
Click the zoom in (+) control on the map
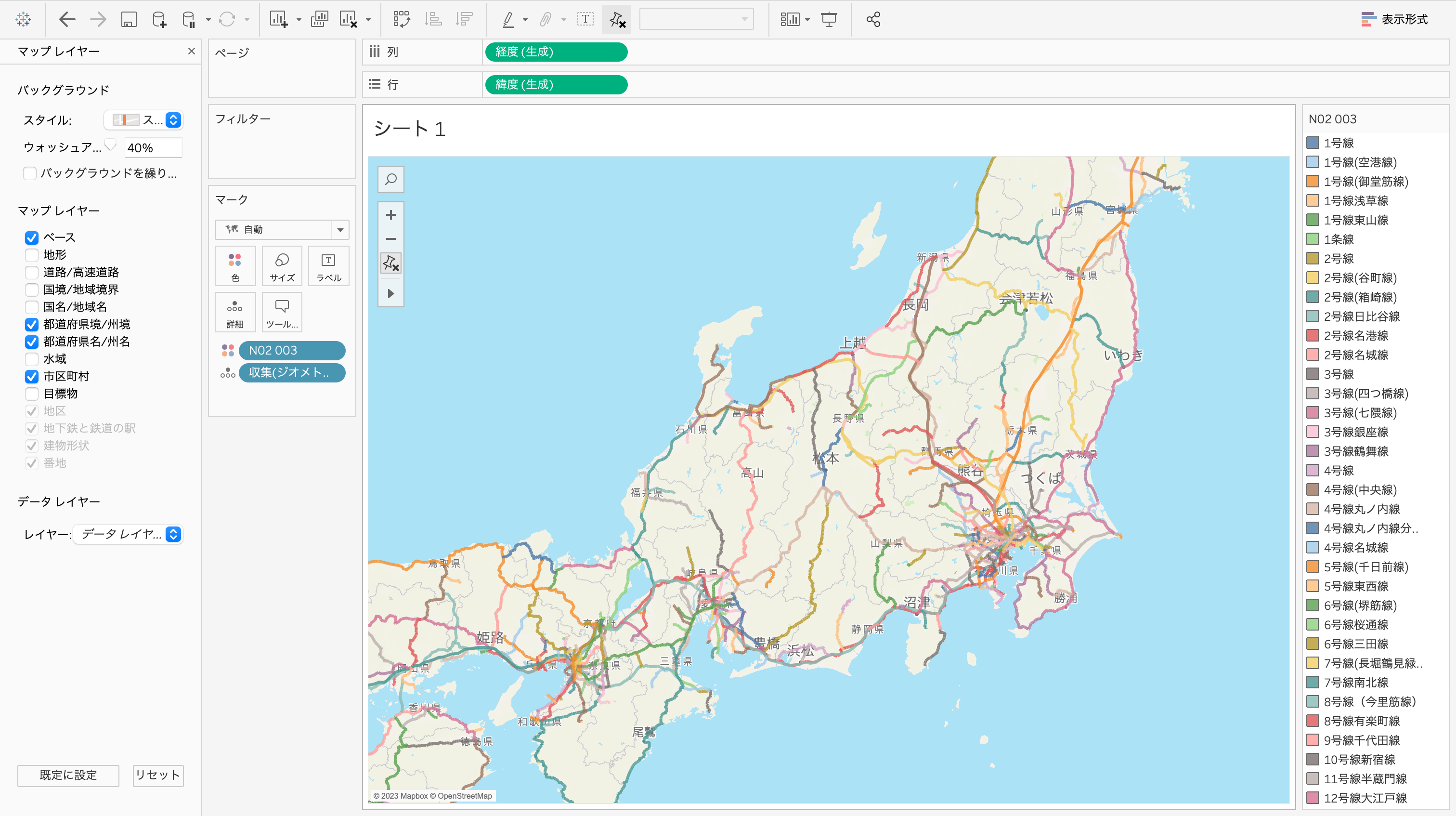390,215
